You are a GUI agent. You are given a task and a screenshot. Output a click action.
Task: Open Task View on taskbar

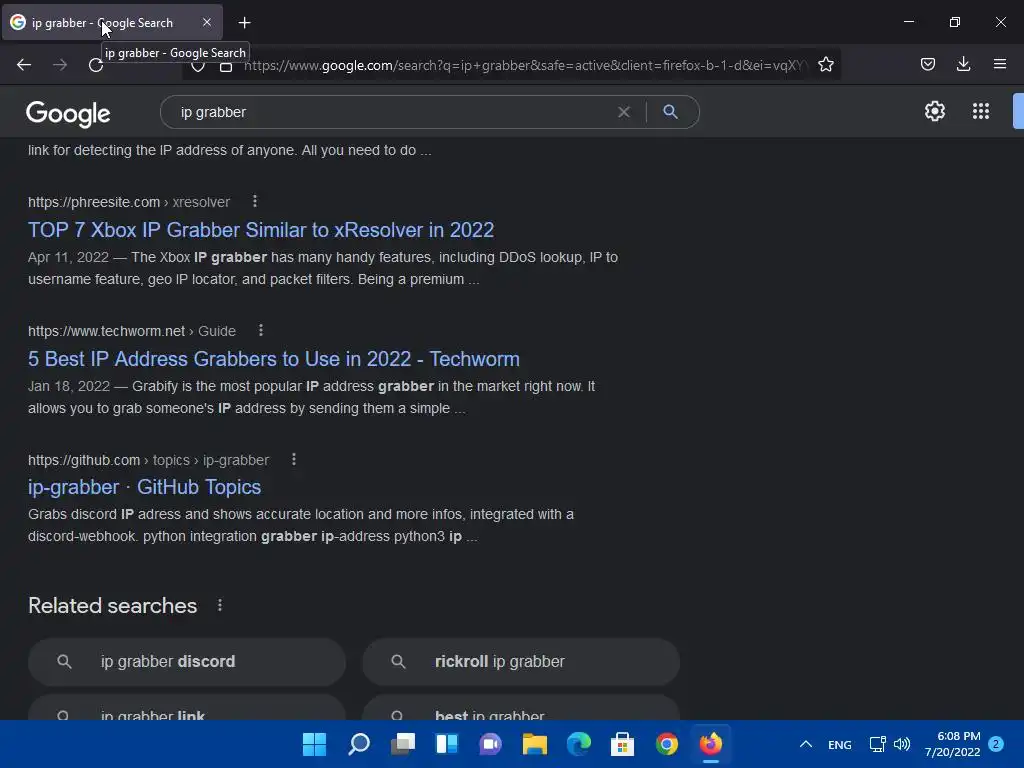403,744
